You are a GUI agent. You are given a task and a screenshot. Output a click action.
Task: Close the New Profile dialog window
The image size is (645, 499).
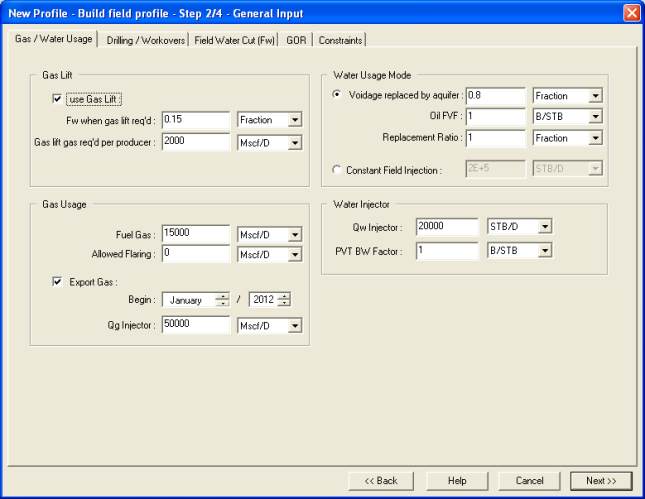point(631,13)
